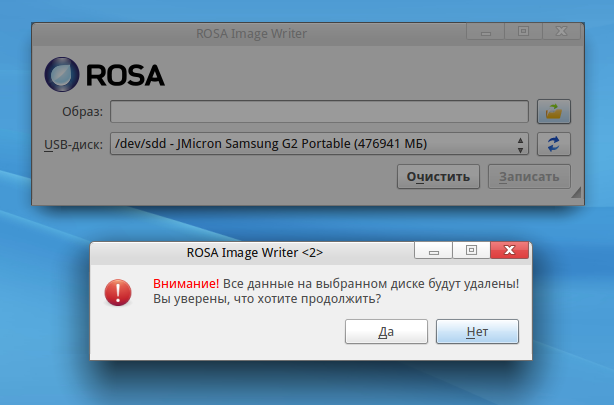This screenshot has height=405, width=614.
Task: Click the 'Образ:' label
Action: click(83, 112)
